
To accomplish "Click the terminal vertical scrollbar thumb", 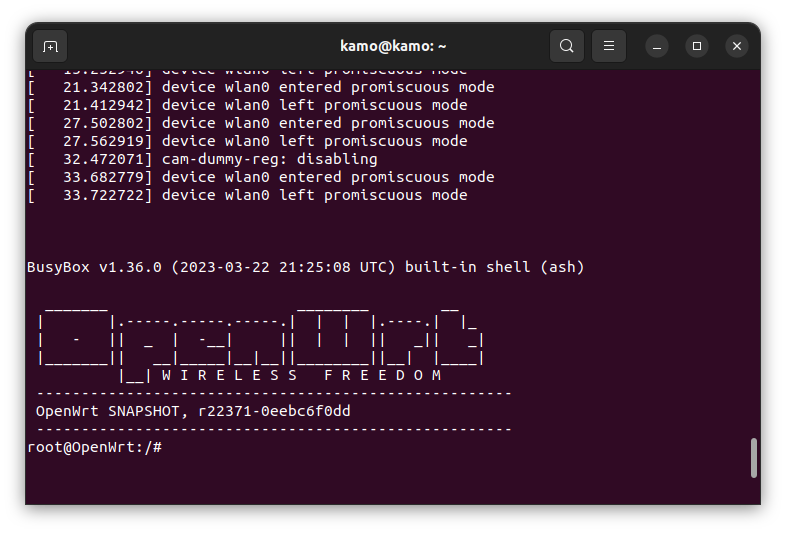I will (753, 458).
